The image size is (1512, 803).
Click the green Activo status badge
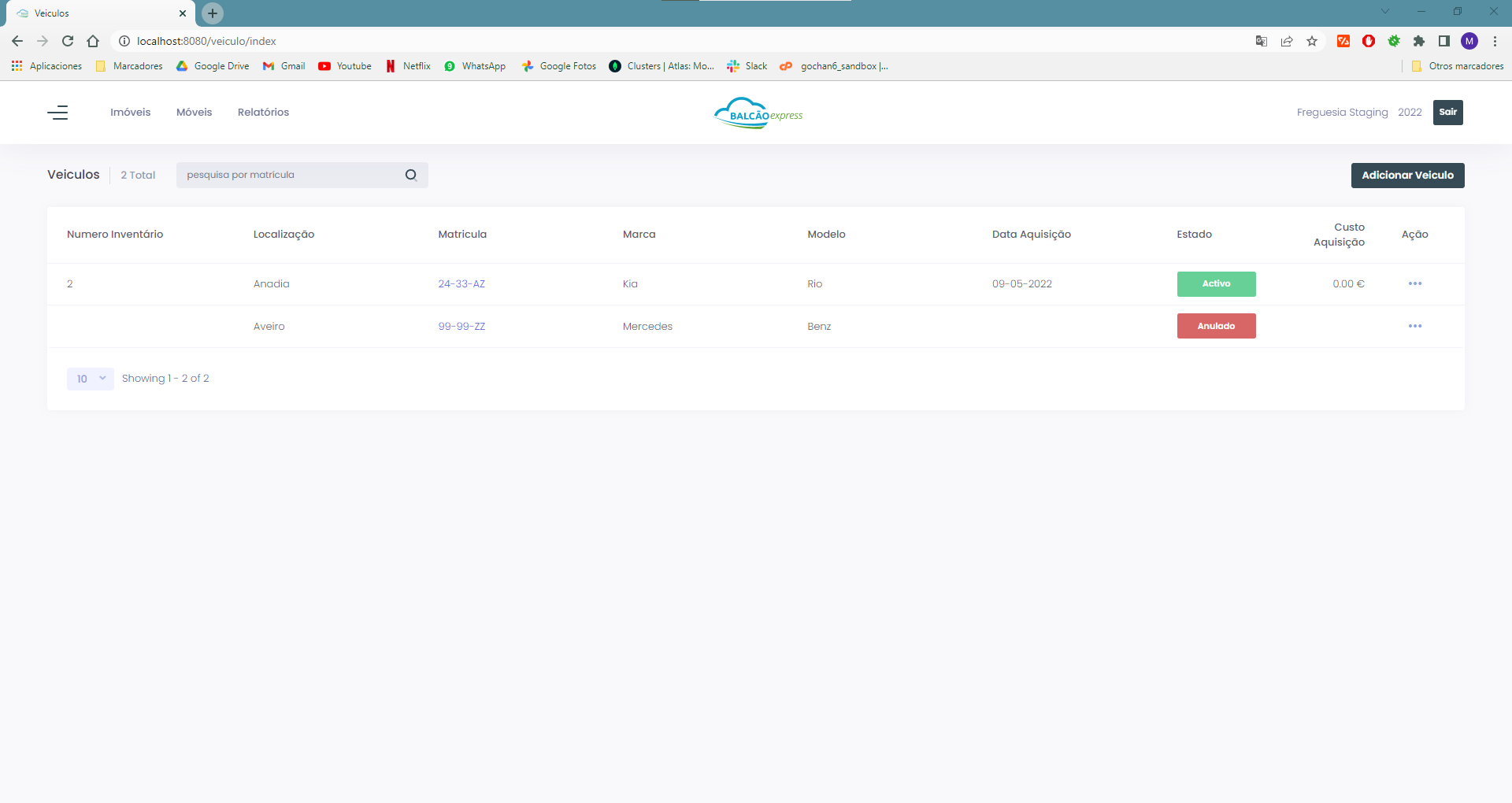click(x=1217, y=283)
